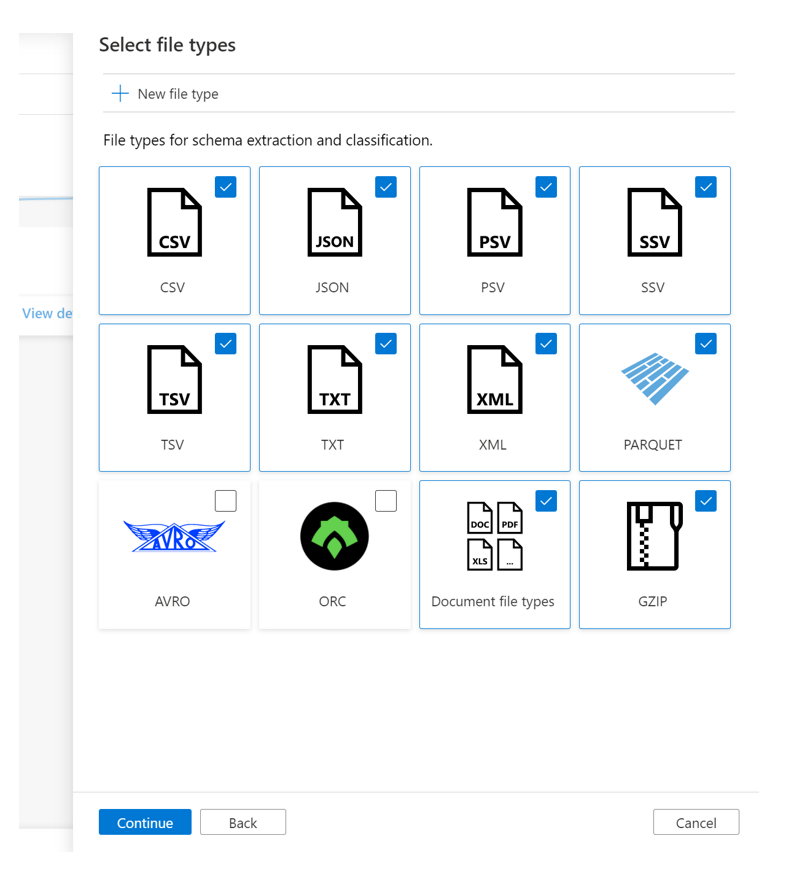Uncheck the TSV checkbox
789x895 pixels.
(x=226, y=344)
